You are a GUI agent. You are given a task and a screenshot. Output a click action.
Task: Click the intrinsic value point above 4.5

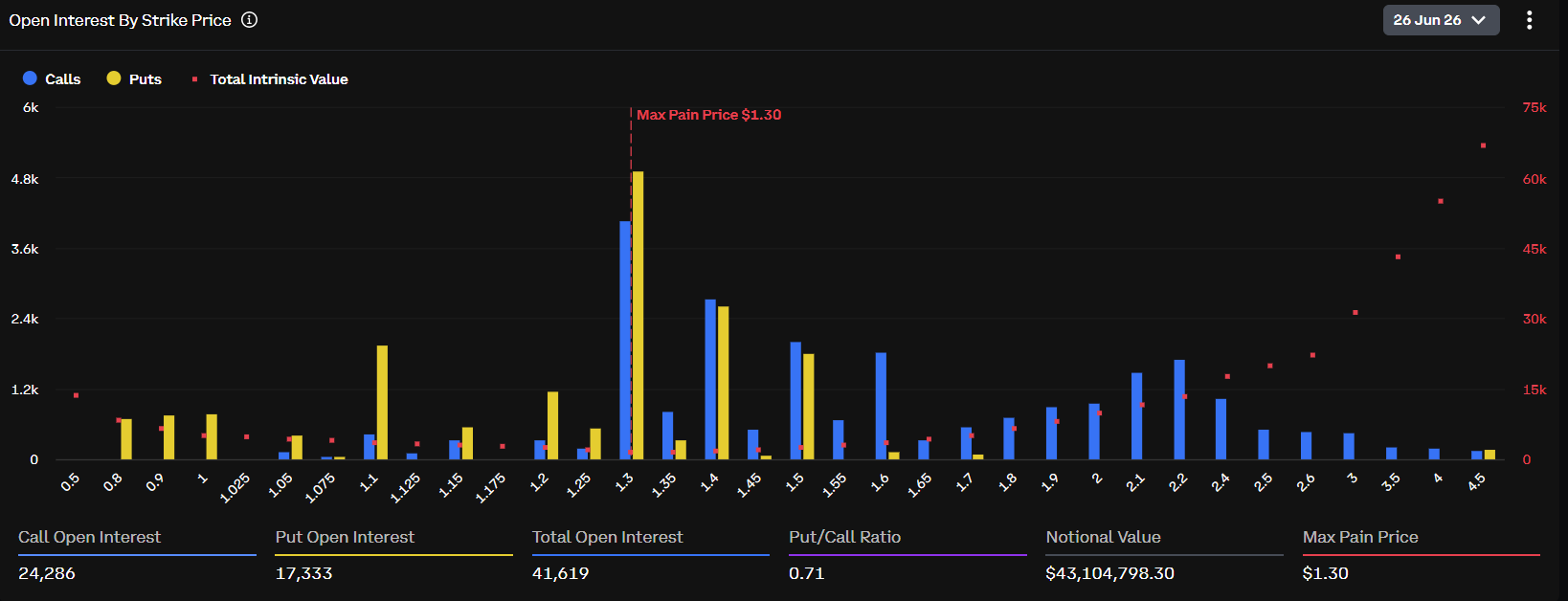point(1483,145)
